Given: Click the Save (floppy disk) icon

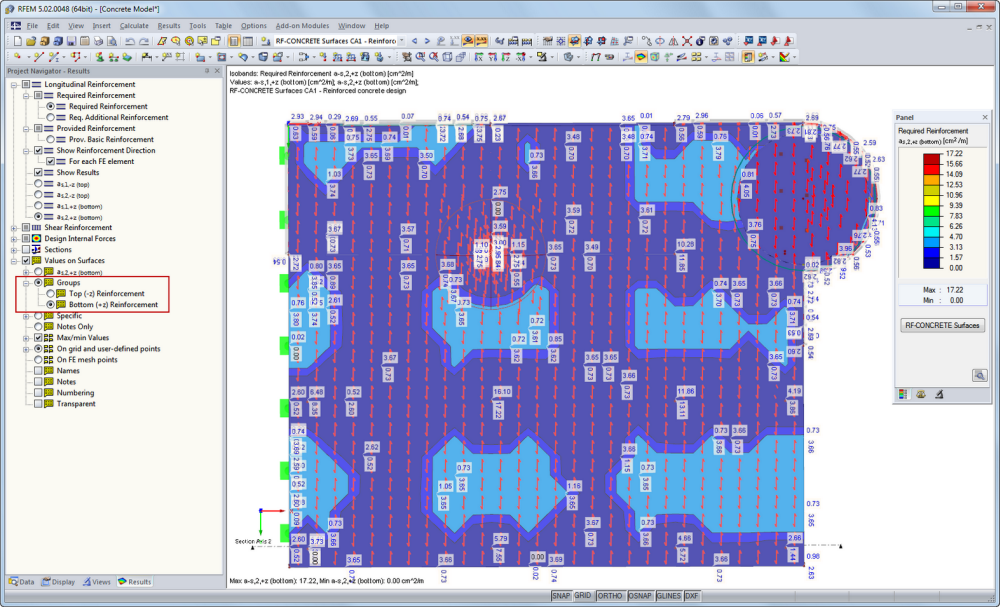Looking at the screenshot, I should [x=71, y=41].
